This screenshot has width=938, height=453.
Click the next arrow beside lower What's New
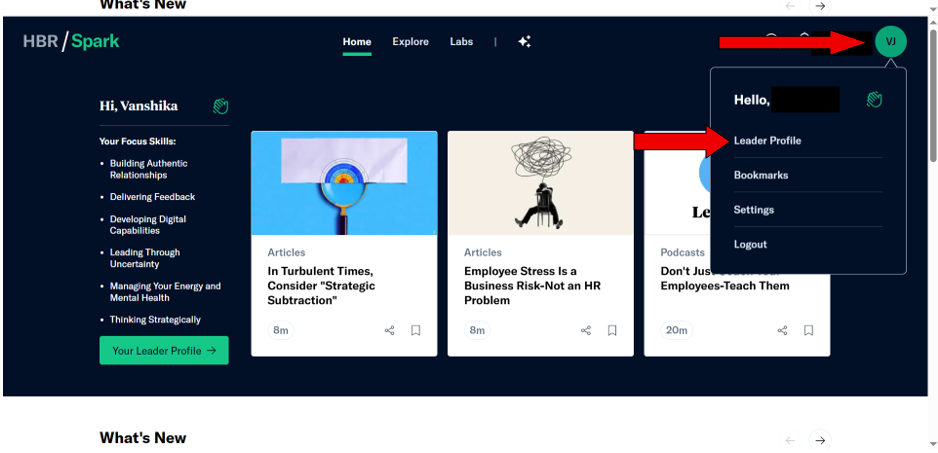tap(820, 440)
